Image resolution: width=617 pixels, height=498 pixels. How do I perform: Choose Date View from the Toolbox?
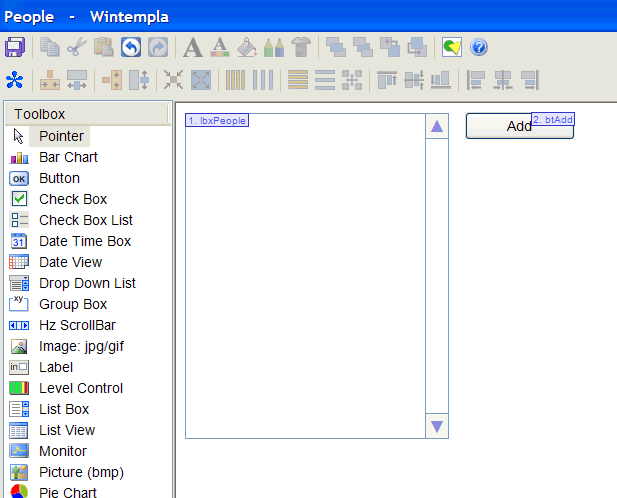(70, 262)
